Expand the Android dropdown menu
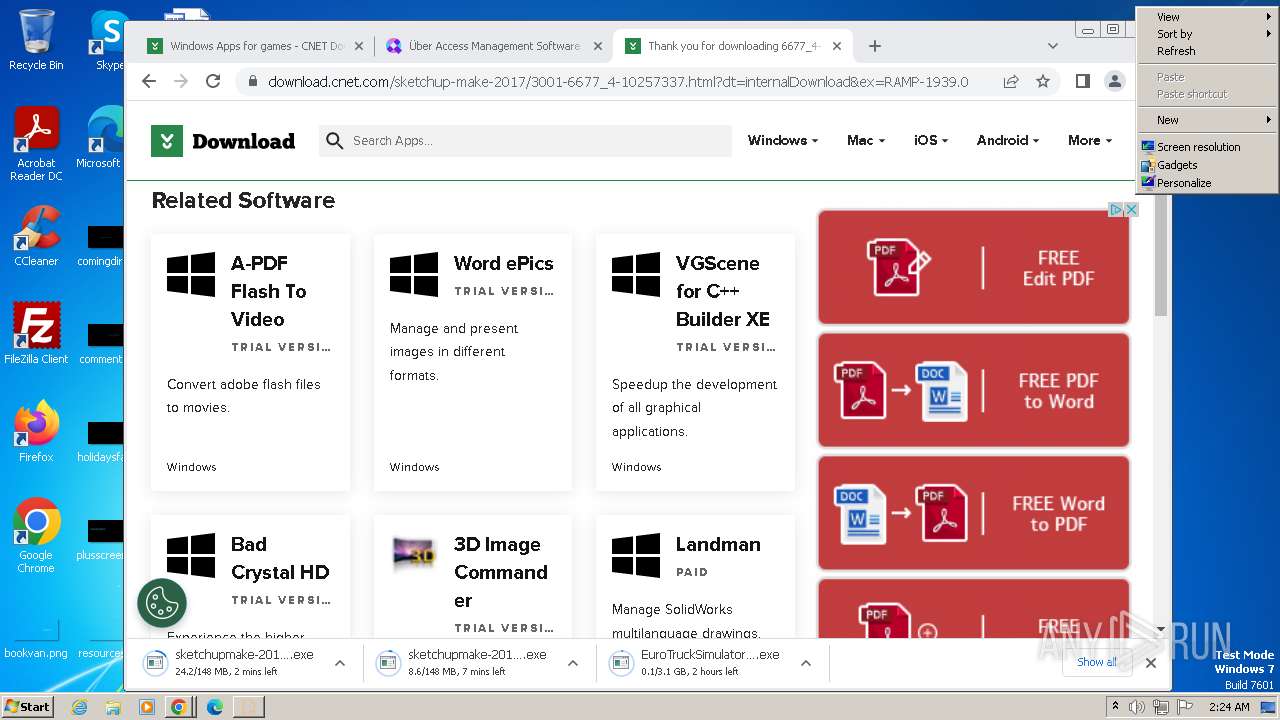1280x720 pixels. (1008, 141)
